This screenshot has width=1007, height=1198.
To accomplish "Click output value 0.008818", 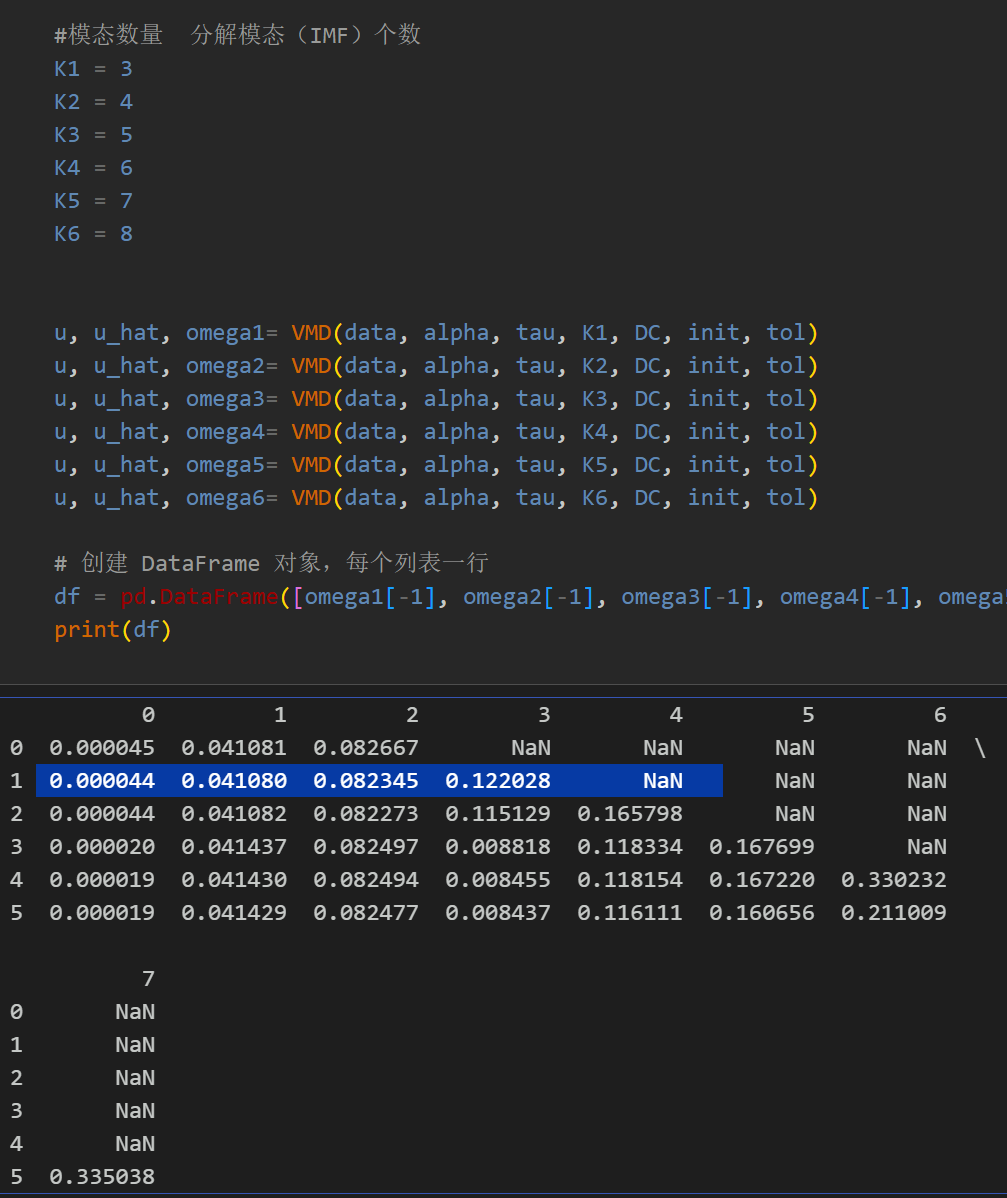I will [x=497, y=847].
